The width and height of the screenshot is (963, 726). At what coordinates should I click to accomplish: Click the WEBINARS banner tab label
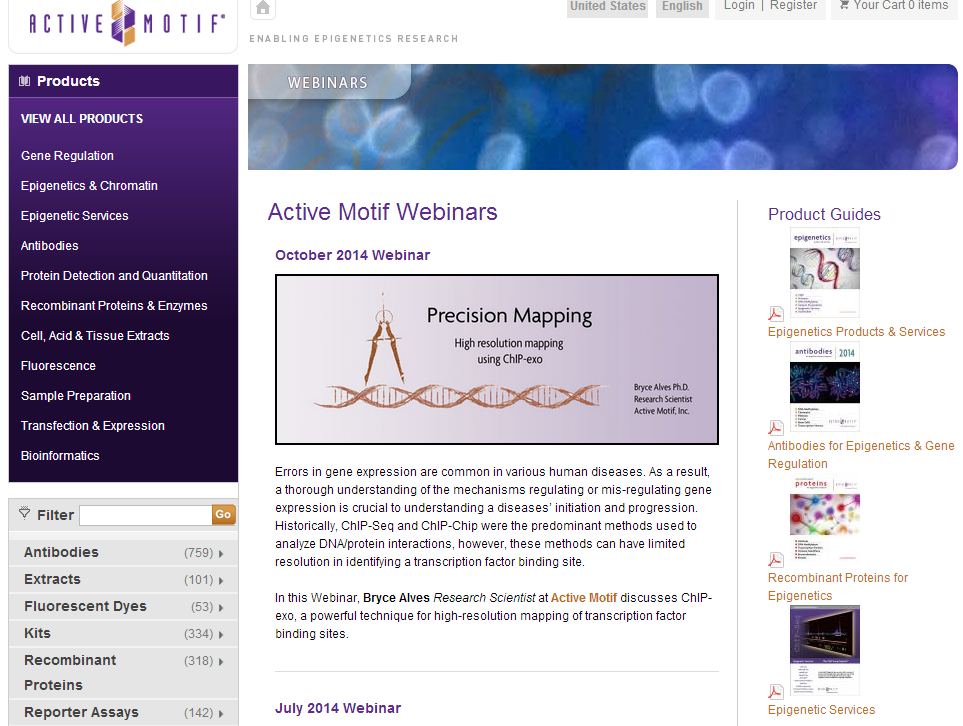point(328,82)
